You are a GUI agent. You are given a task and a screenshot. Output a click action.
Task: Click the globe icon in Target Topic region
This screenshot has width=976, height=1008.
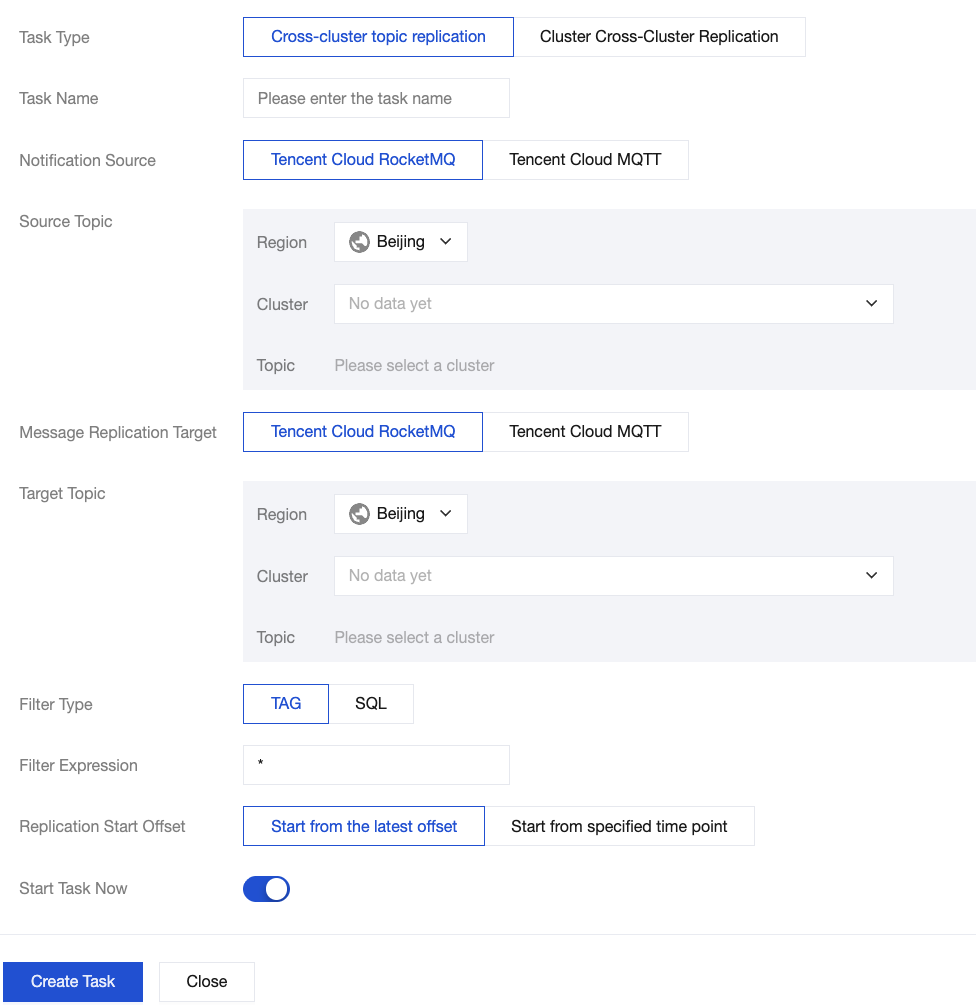click(359, 514)
